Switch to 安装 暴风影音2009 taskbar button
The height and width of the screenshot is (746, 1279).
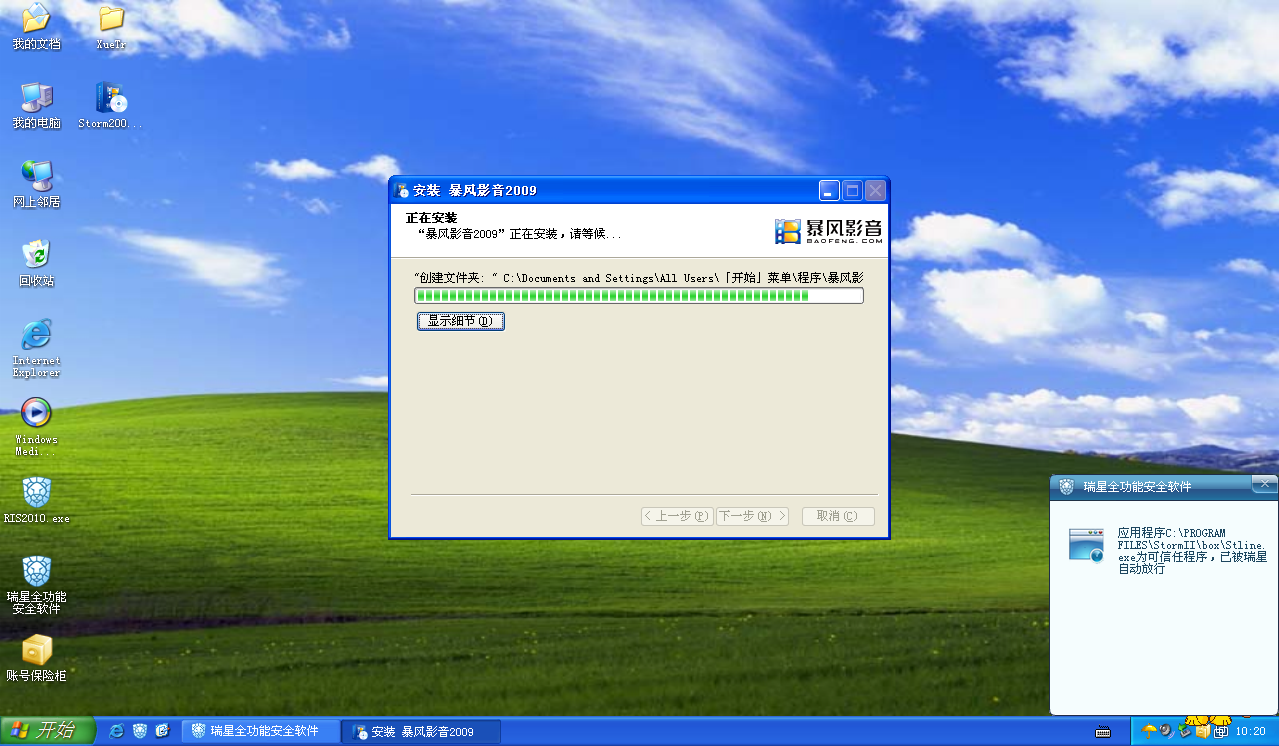pos(421,732)
